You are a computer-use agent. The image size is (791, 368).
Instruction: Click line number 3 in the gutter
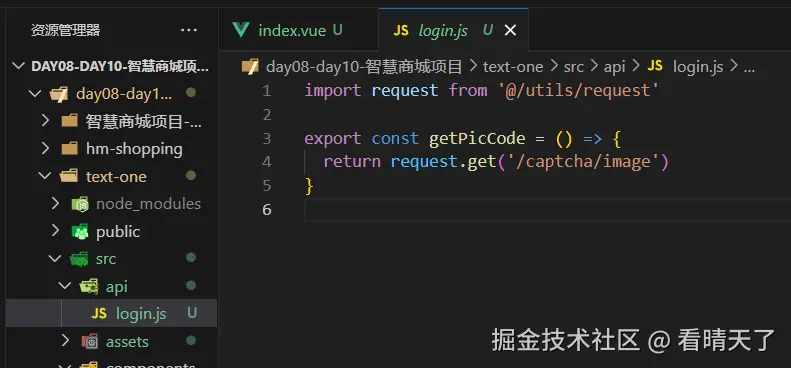point(266,139)
